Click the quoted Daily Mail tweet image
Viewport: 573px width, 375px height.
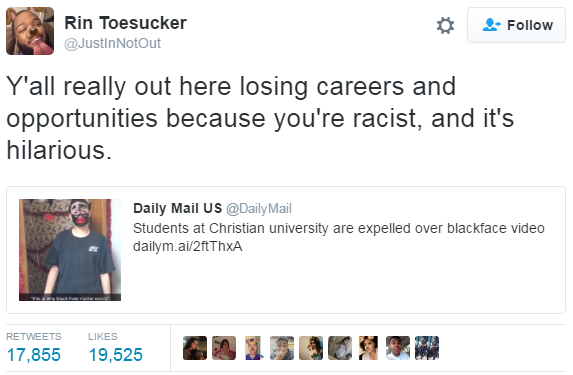coord(70,250)
